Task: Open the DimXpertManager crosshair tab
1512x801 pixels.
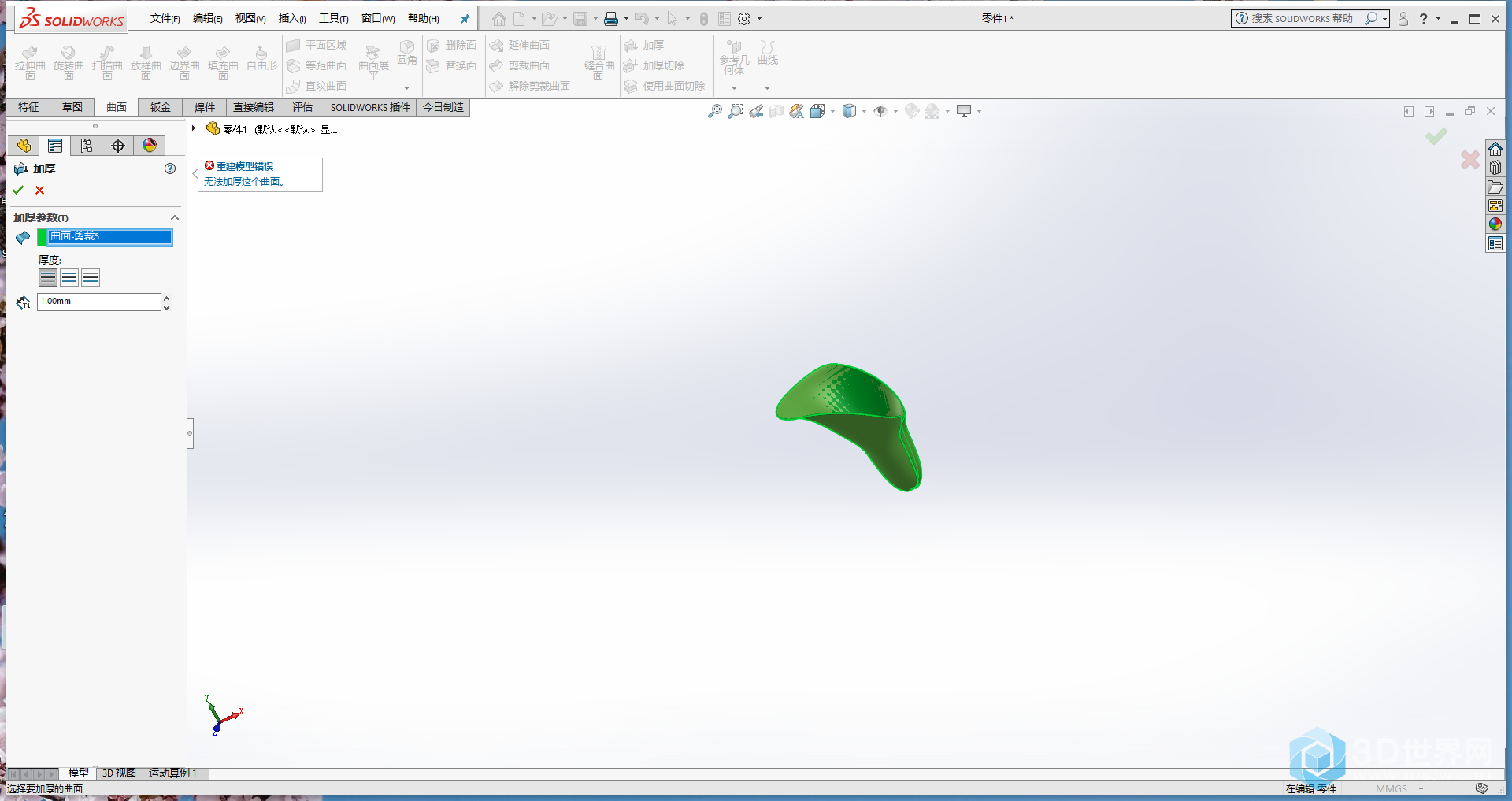Action: pos(118,146)
